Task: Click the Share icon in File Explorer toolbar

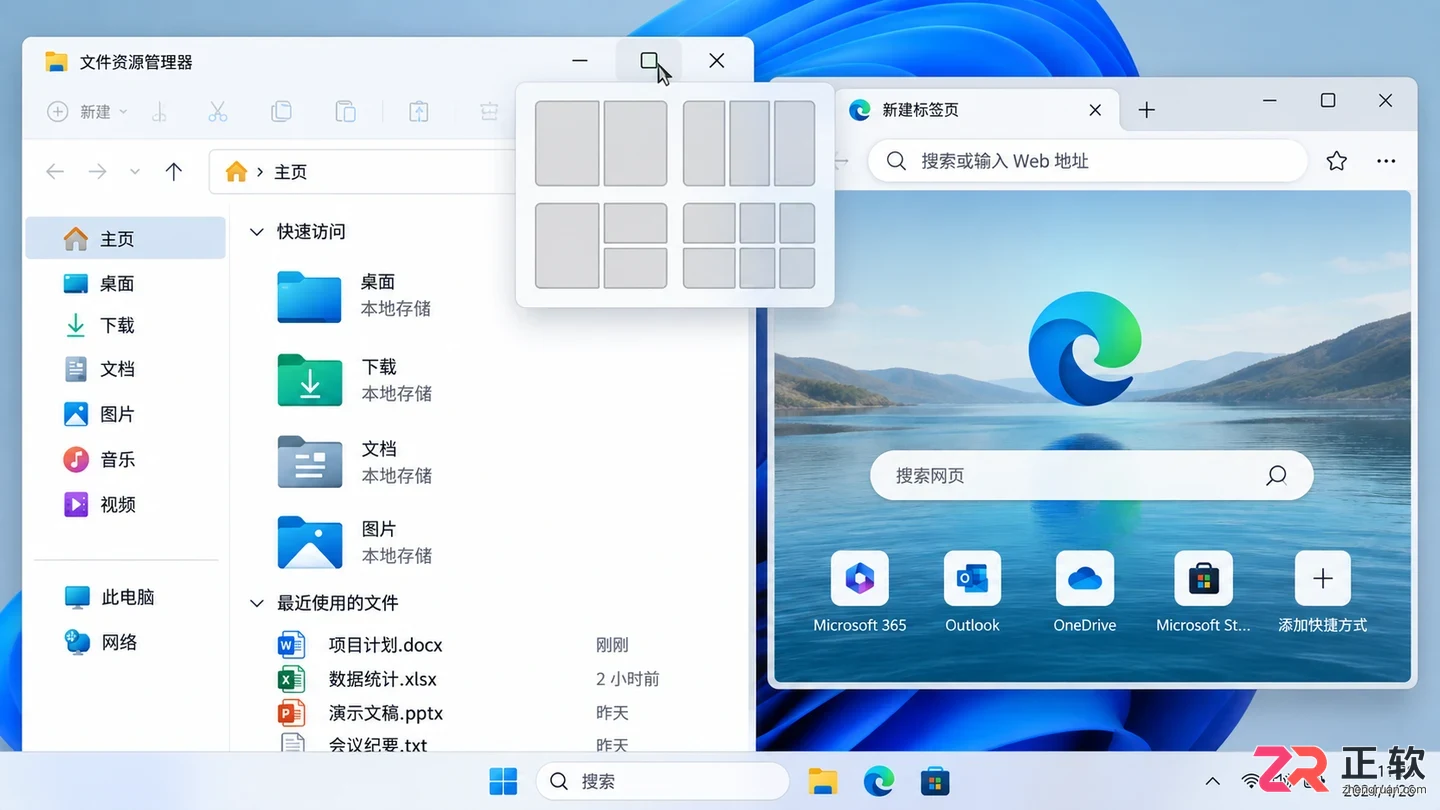Action: pyautogui.click(x=419, y=112)
